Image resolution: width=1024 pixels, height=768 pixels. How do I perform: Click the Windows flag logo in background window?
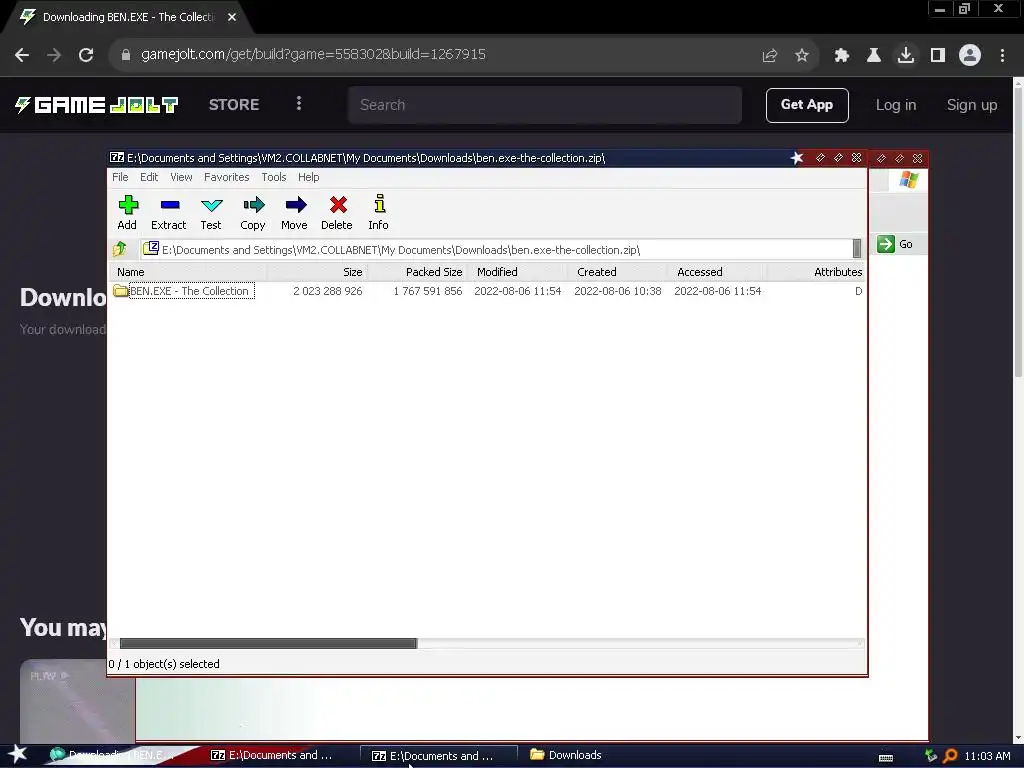tap(908, 180)
